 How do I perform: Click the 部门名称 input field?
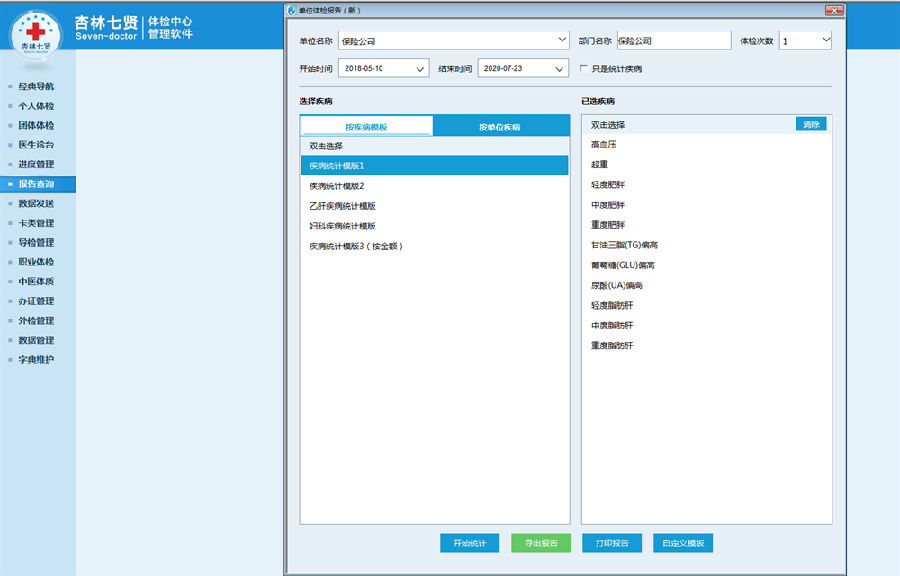point(673,41)
